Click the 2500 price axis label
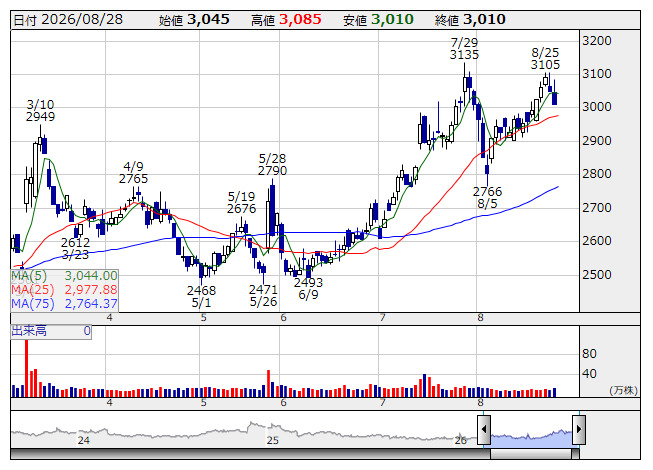This screenshot has height=470, width=653. tap(597, 275)
